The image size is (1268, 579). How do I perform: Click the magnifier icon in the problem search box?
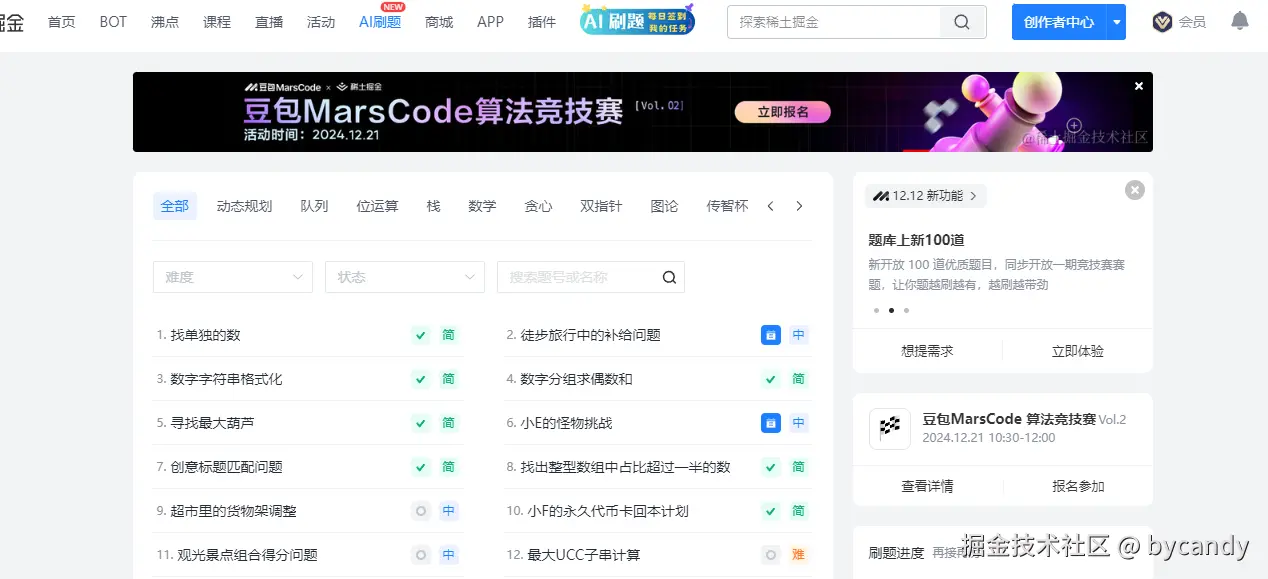pos(668,276)
